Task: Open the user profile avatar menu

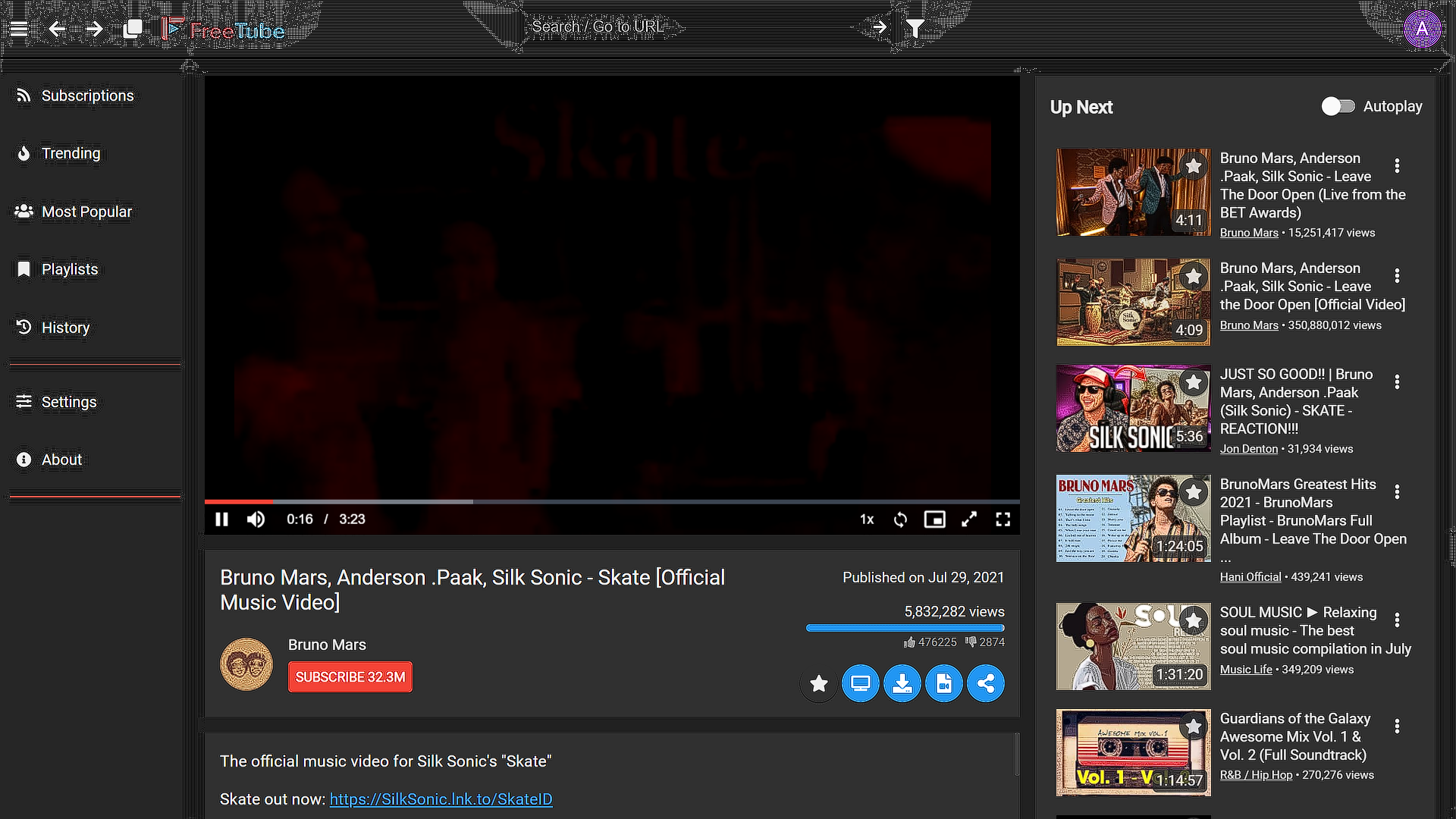Action: pyautogui.click(x=1424, y=29)
